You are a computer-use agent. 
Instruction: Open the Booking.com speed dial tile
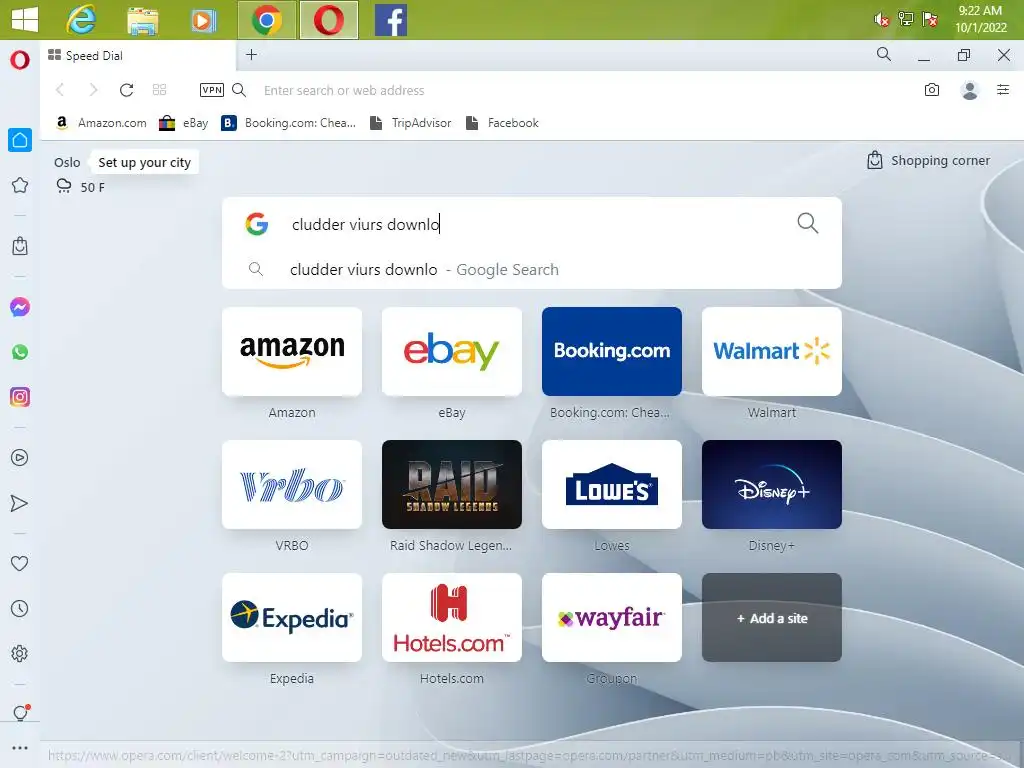pyautogui.click(x=612, y=351)
